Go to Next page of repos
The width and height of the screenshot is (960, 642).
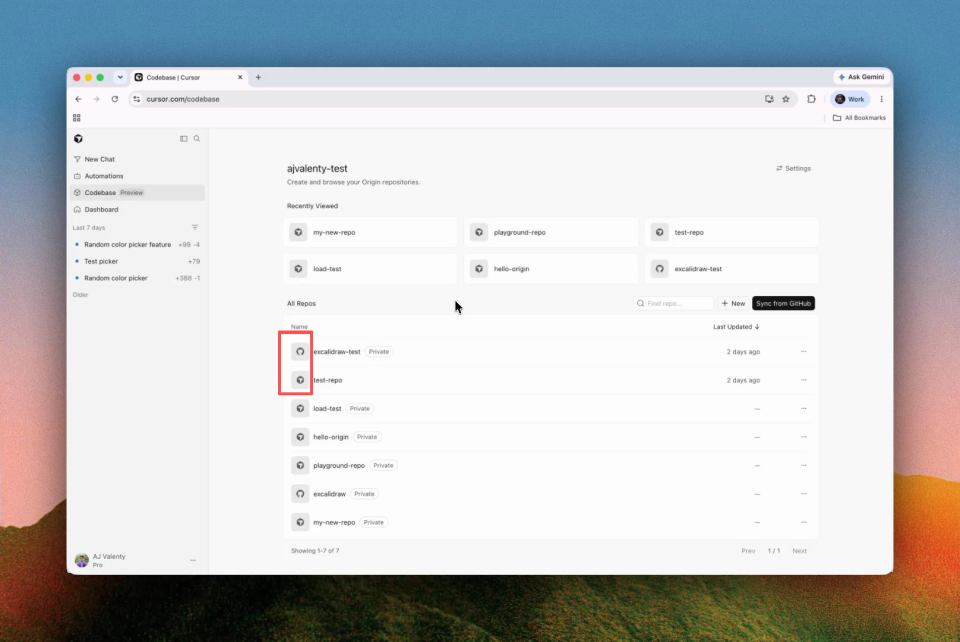pos(800,551)
